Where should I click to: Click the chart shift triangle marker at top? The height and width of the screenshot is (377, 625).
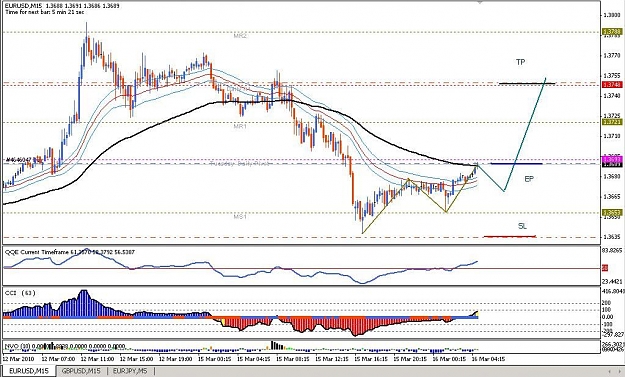[x=480, y=2]
